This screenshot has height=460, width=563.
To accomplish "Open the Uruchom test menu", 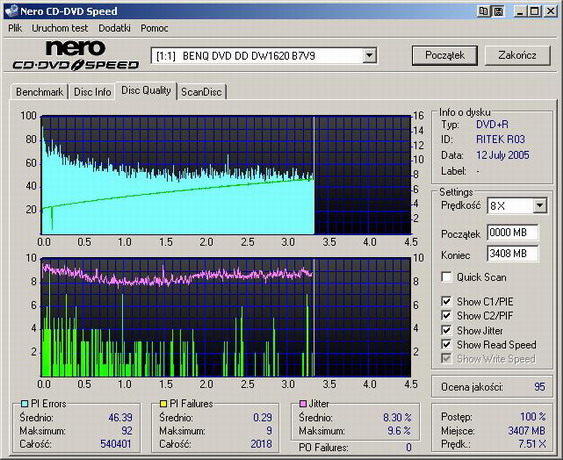I will (60, 28).
